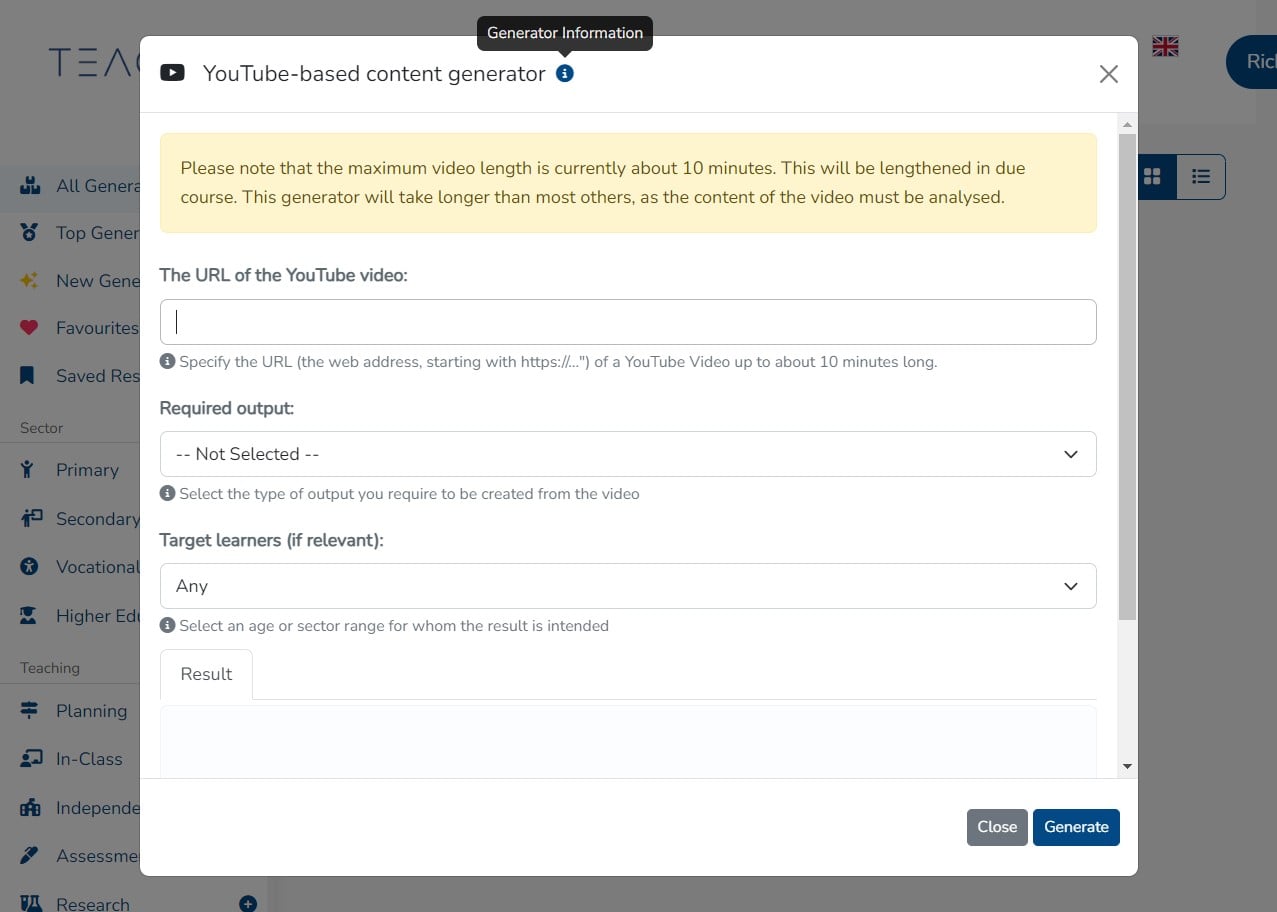Screen dimensions: 1277x912
Task: Open Favourites with the heart icon
Action: pos(29,328)
